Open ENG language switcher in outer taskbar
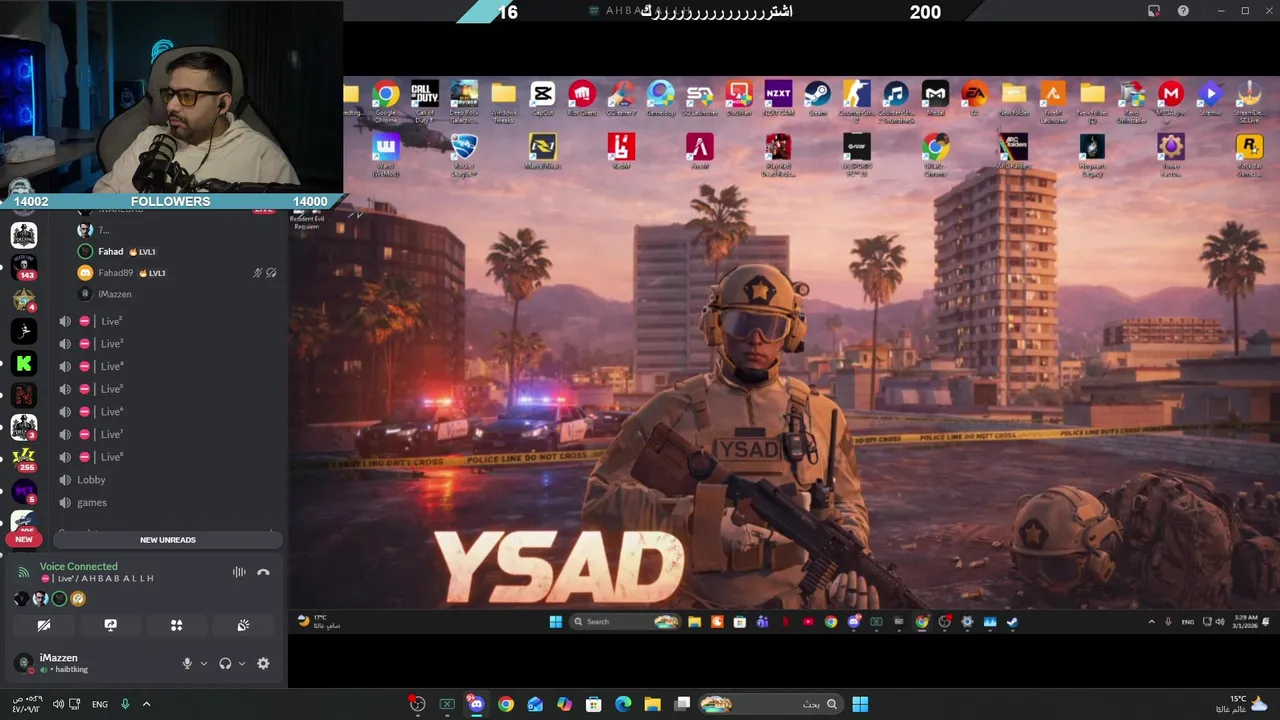Image resolution: width=1280 pixels, height=720 pixels. pos(100,704)
